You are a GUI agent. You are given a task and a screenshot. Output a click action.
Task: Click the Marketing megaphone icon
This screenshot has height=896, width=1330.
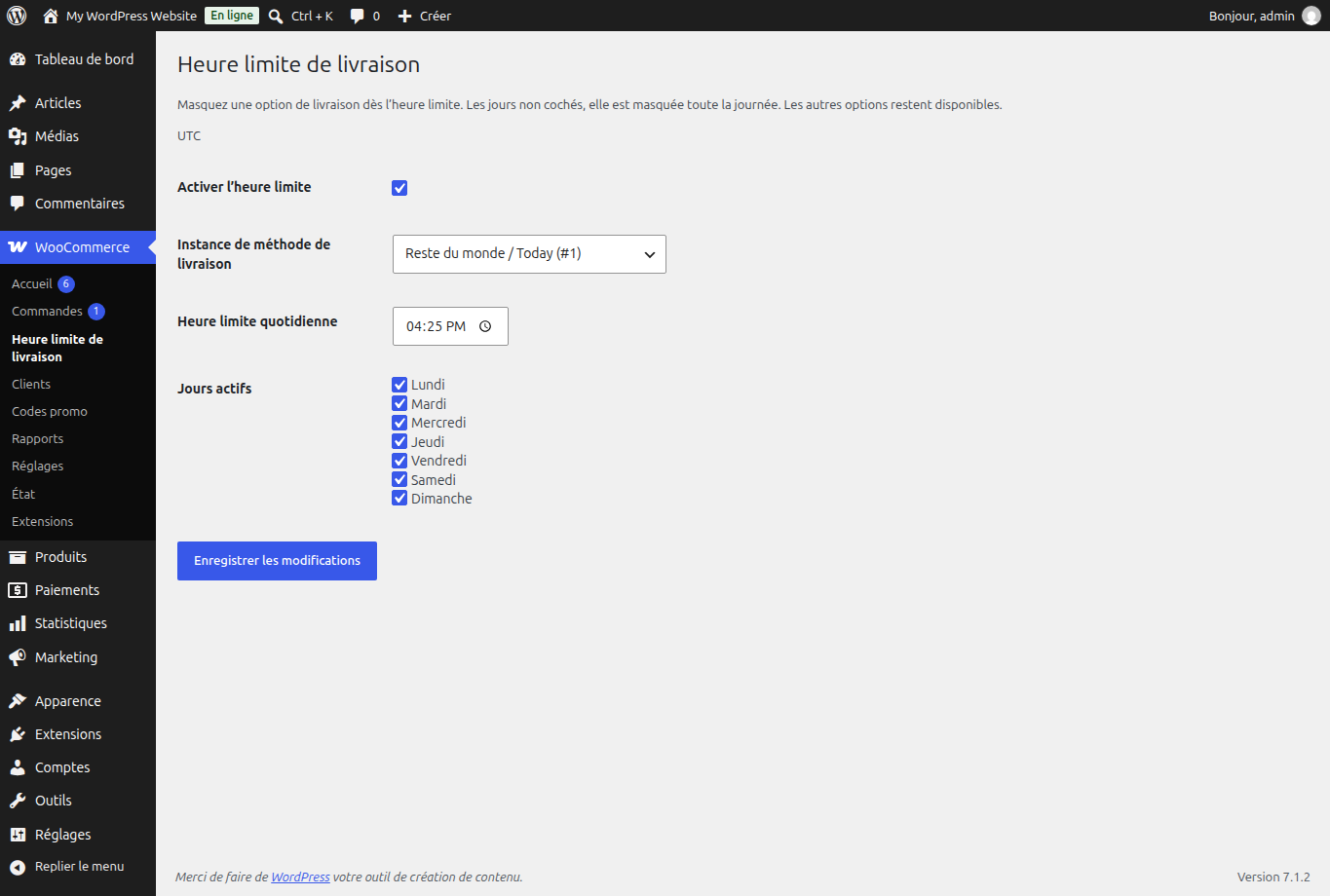pyautogui.click(x=18, y=657)
